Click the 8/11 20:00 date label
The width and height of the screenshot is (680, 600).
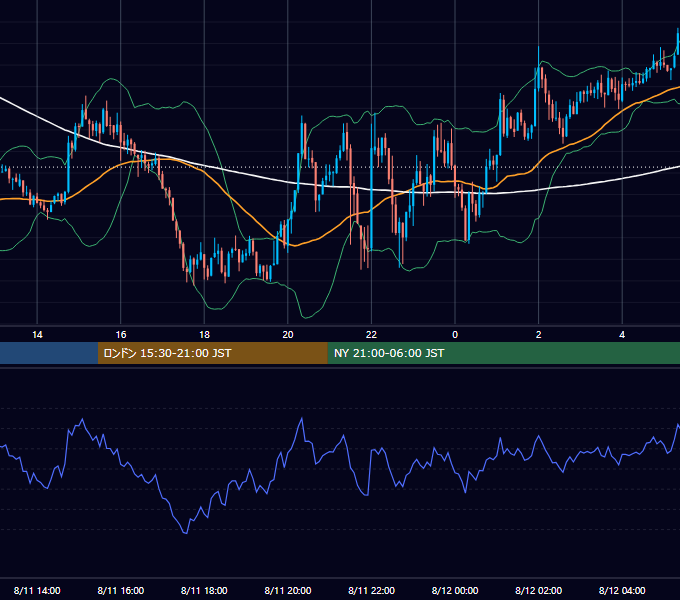(288, 590)
